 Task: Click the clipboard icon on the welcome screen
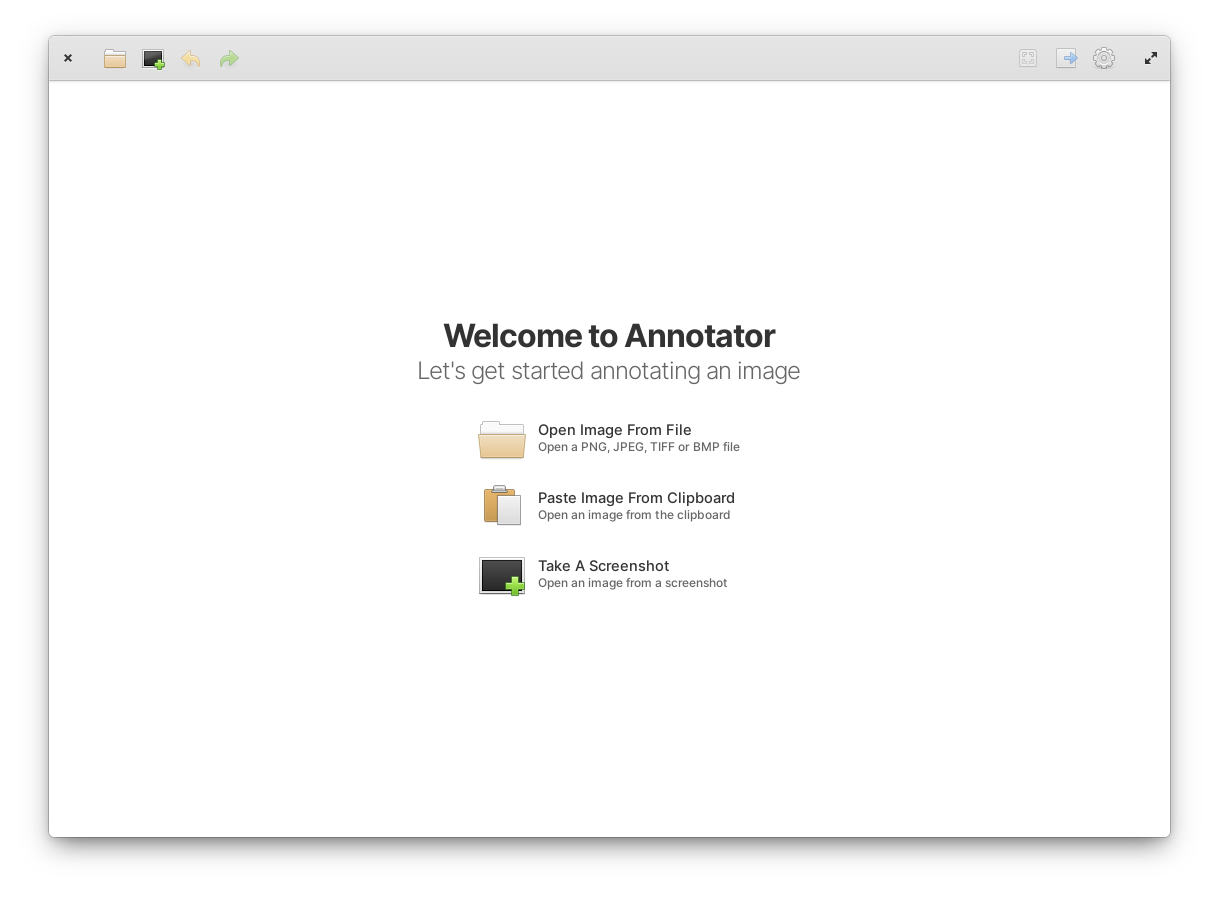[502, 506]
